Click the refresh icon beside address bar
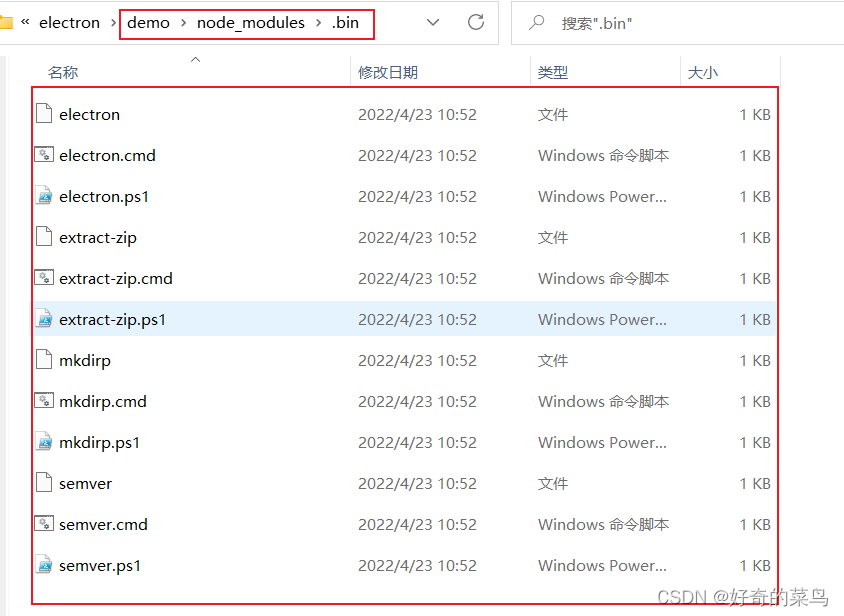The height and width of the screenshot is (616, 844). (x=476, y=23)
